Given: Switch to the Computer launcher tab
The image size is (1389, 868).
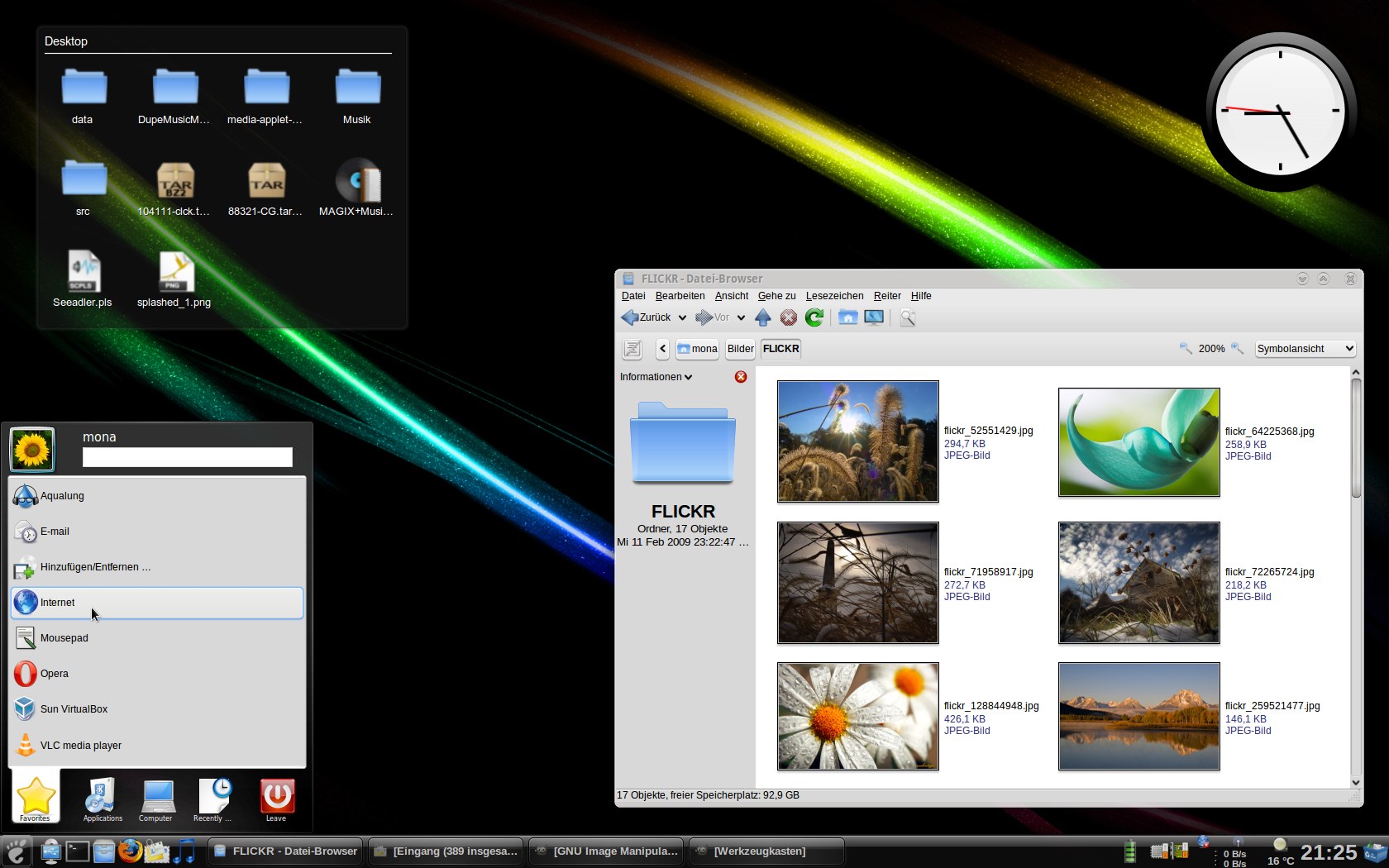Looking at the screenshot, I should point(155,799).
